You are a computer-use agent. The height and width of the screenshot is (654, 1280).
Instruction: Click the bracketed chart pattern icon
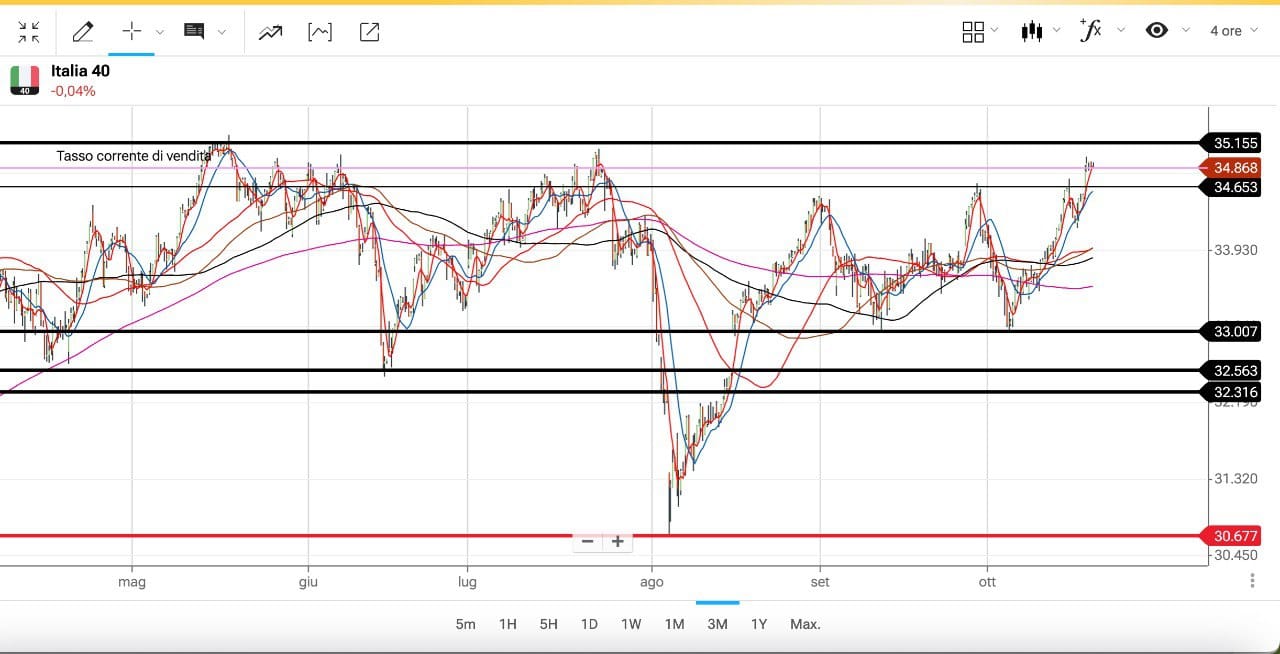pyautogui.click(x=320, y=32)
